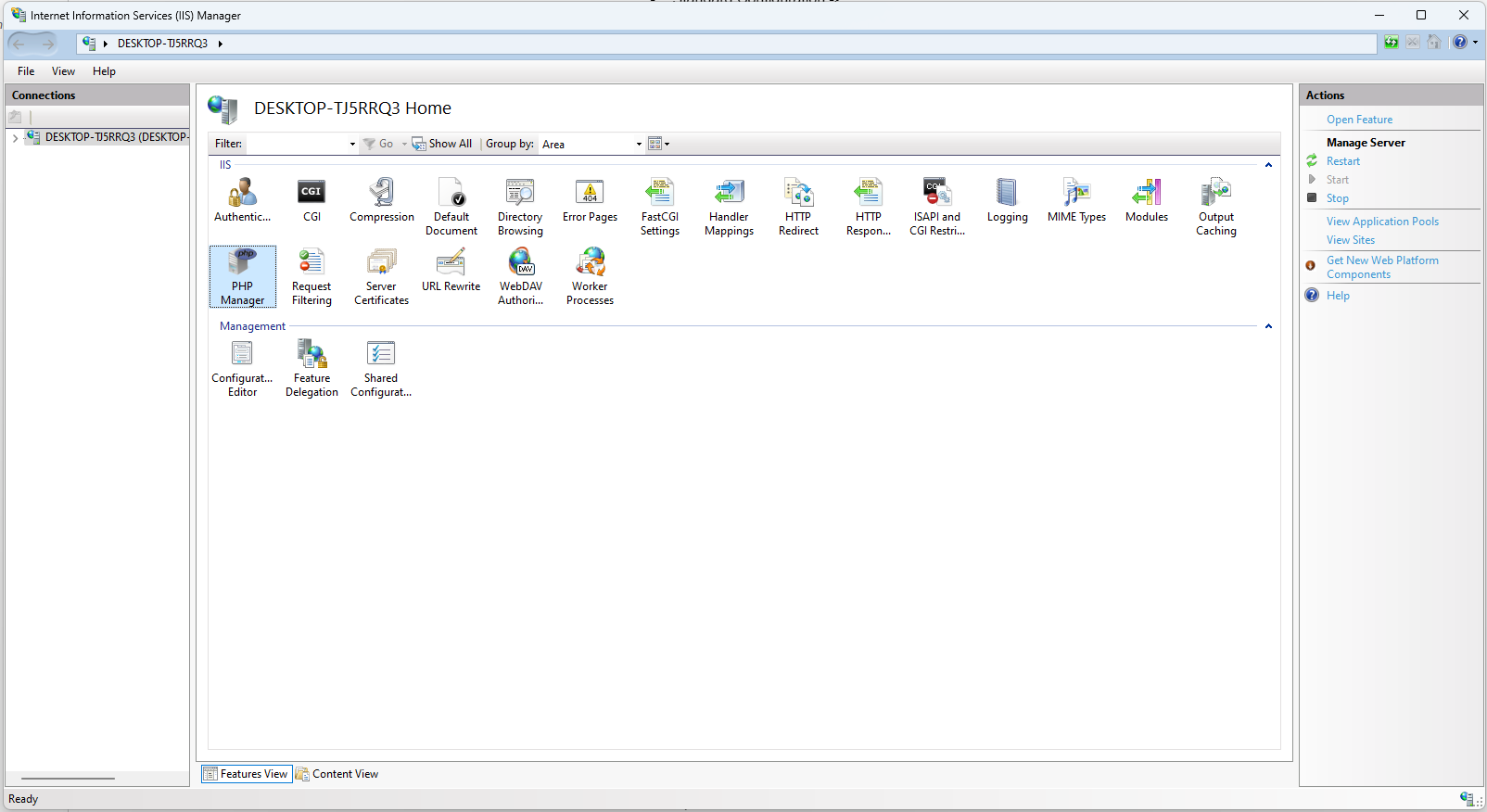Open the Compression feature
This screenshot has height=812, width=1487.
381,200
